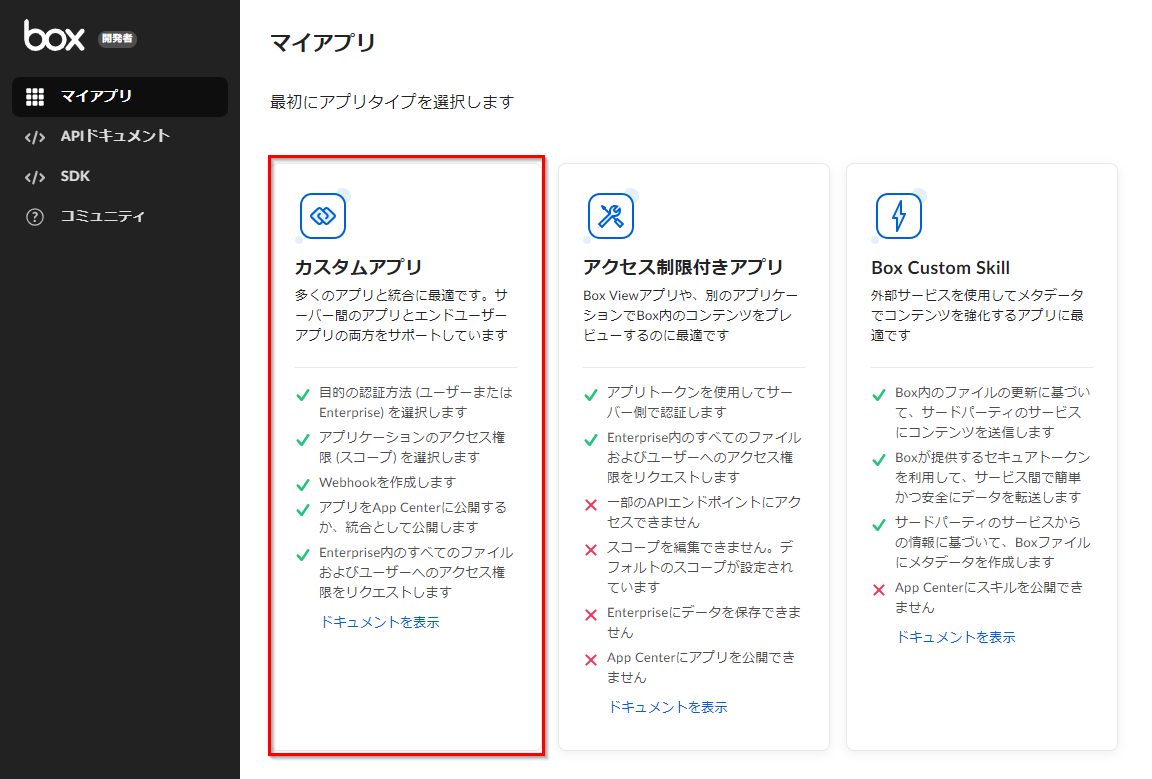Click the マイアプリ page heading
1152x779 pixels.
click(x=323, y=43)
